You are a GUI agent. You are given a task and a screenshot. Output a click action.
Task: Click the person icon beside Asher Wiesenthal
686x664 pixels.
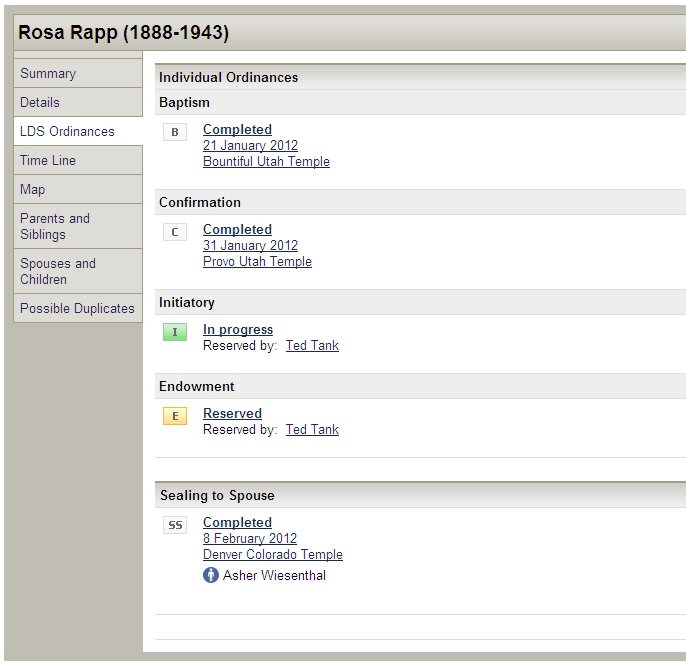click(211, 575)
